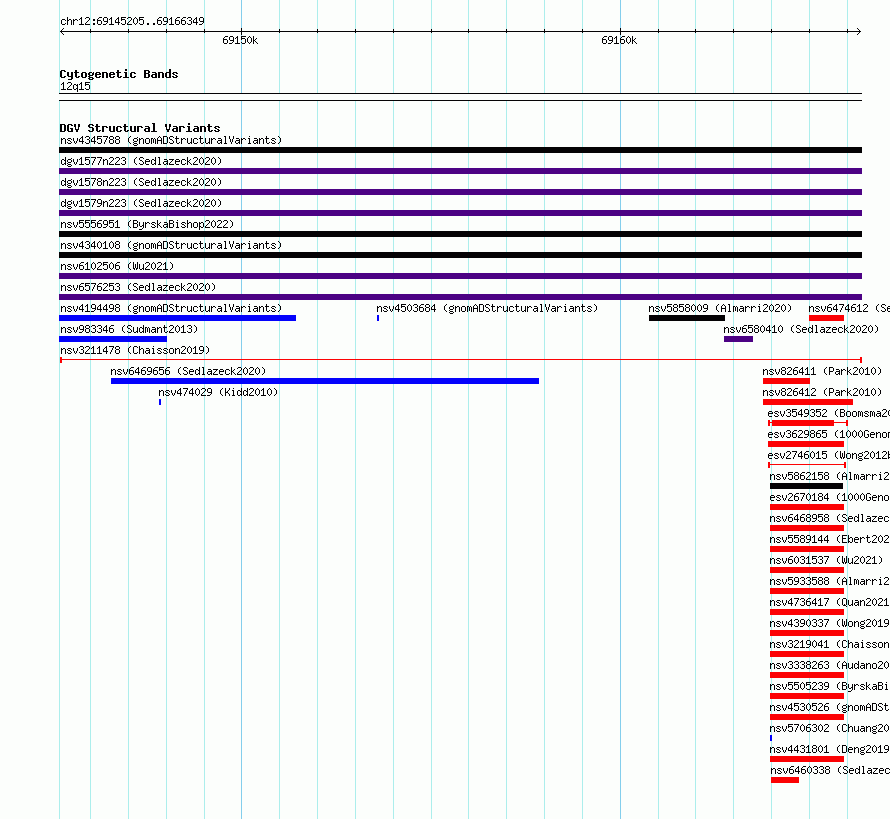Select the nsv3338263 Audano label
890x819 pixels.
pos(830,665)
